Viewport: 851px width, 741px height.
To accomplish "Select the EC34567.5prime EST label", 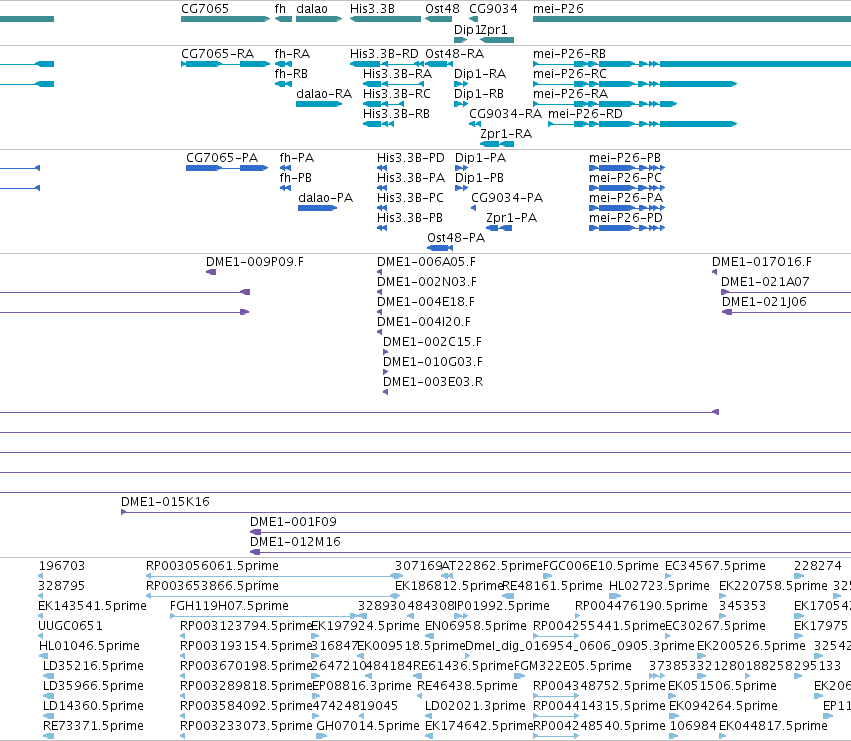I will [715, 566].
